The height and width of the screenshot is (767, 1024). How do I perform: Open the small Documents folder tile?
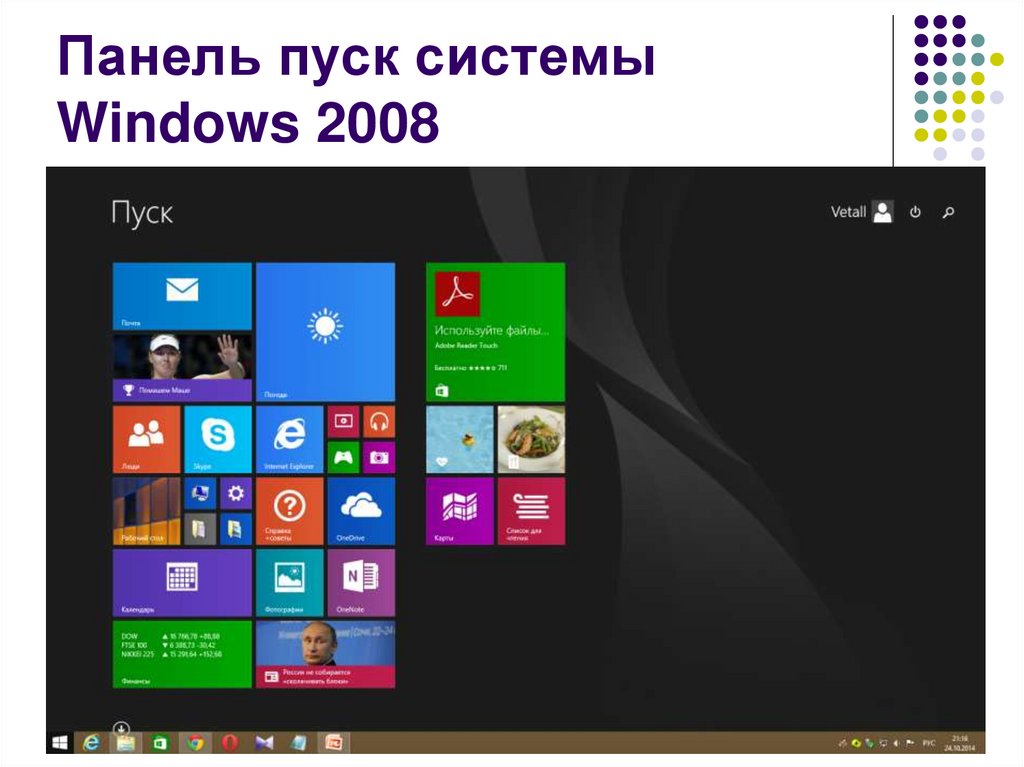tap(200, 529)
